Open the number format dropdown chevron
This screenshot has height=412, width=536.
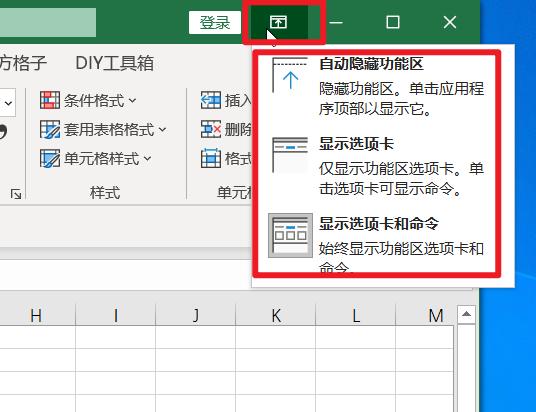pyautogui.click(x=8, y=103)
